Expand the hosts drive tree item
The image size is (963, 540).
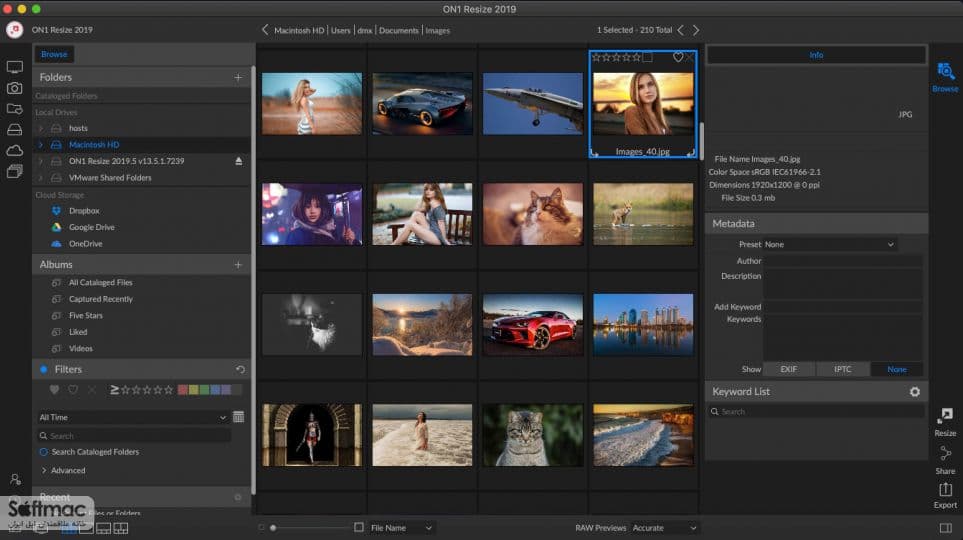(x=41, y=128)
